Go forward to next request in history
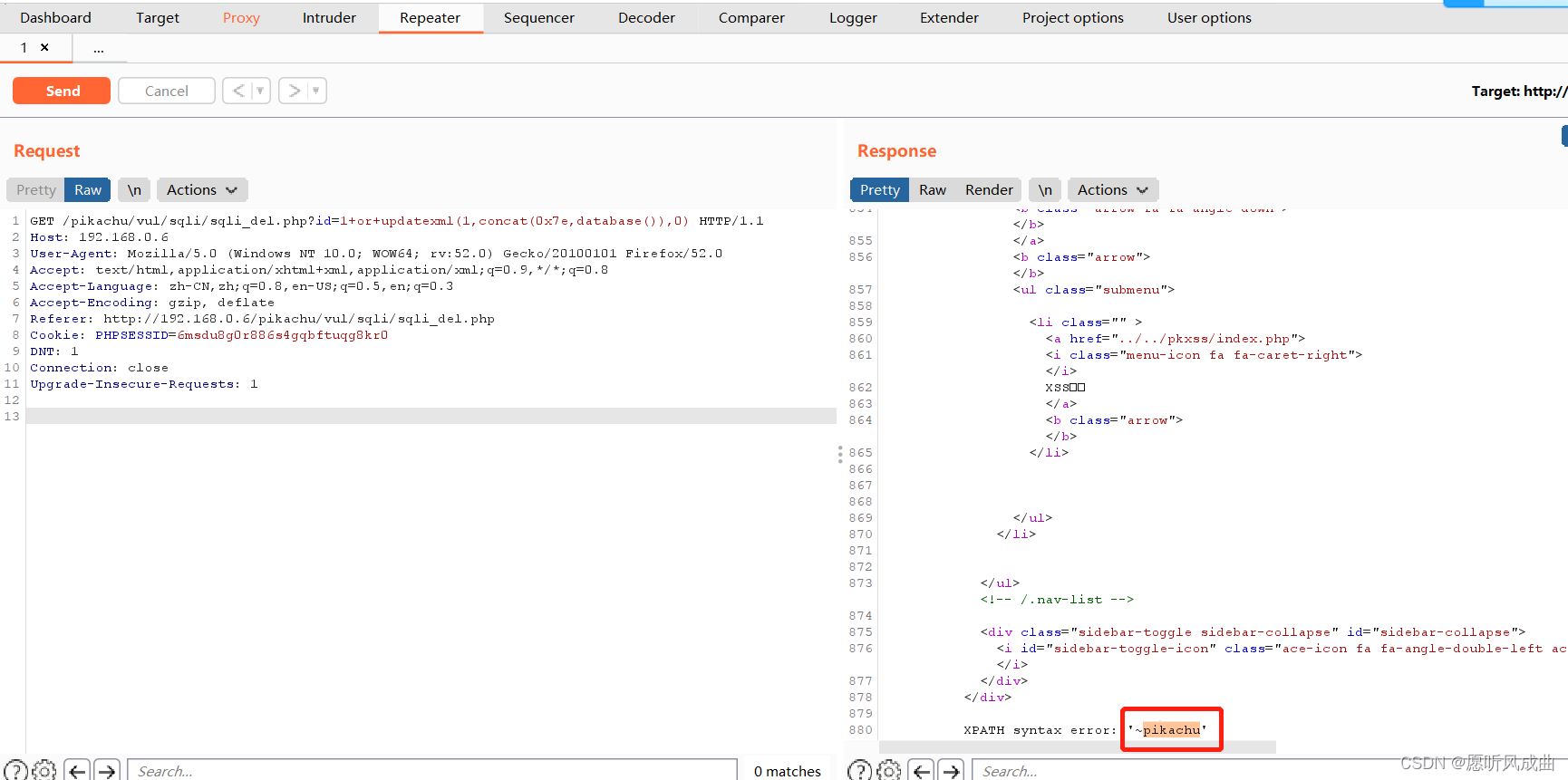1568x780 pixels. pyautogui.click(x=294, y=91)
